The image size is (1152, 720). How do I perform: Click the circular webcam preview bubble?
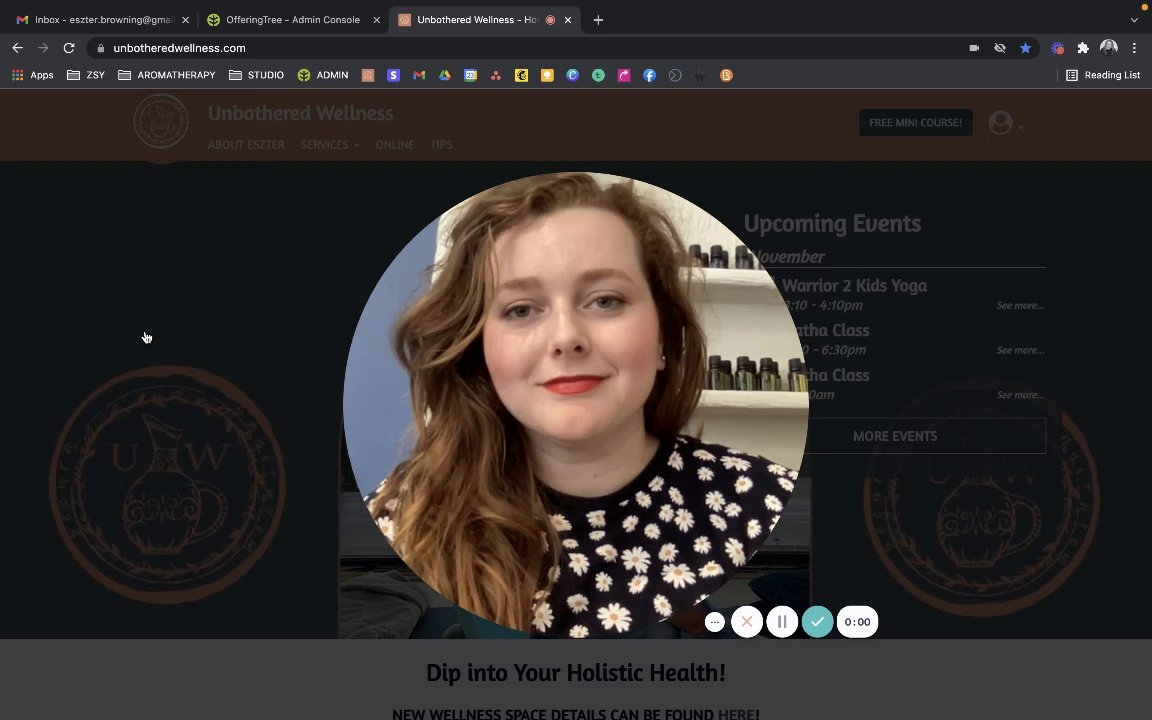[x=576, y=404]
